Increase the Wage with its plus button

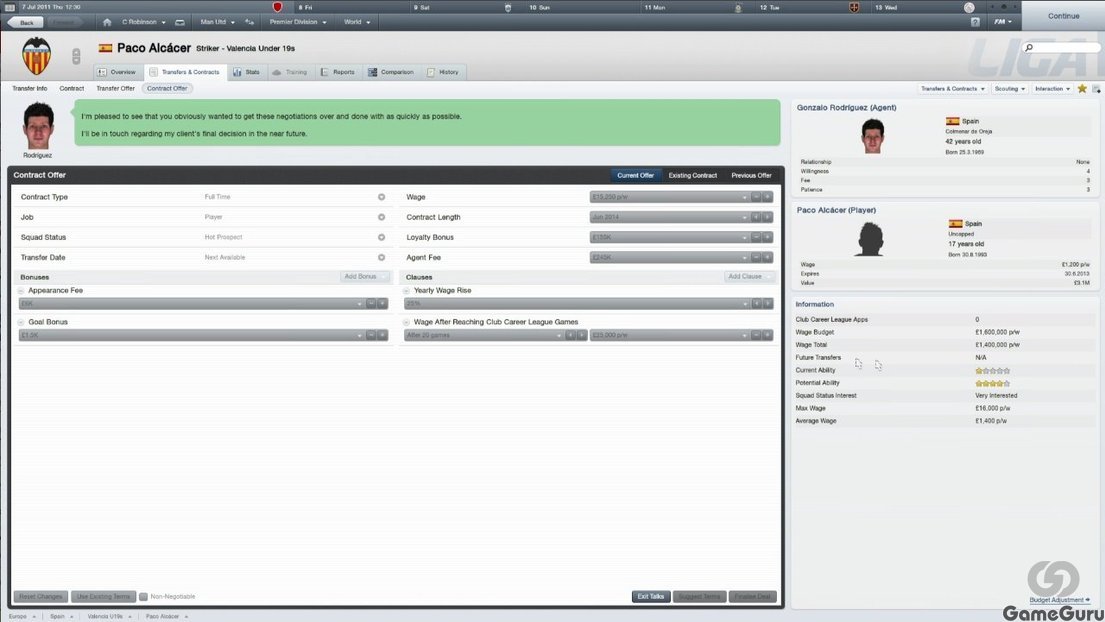pos(767,197)
